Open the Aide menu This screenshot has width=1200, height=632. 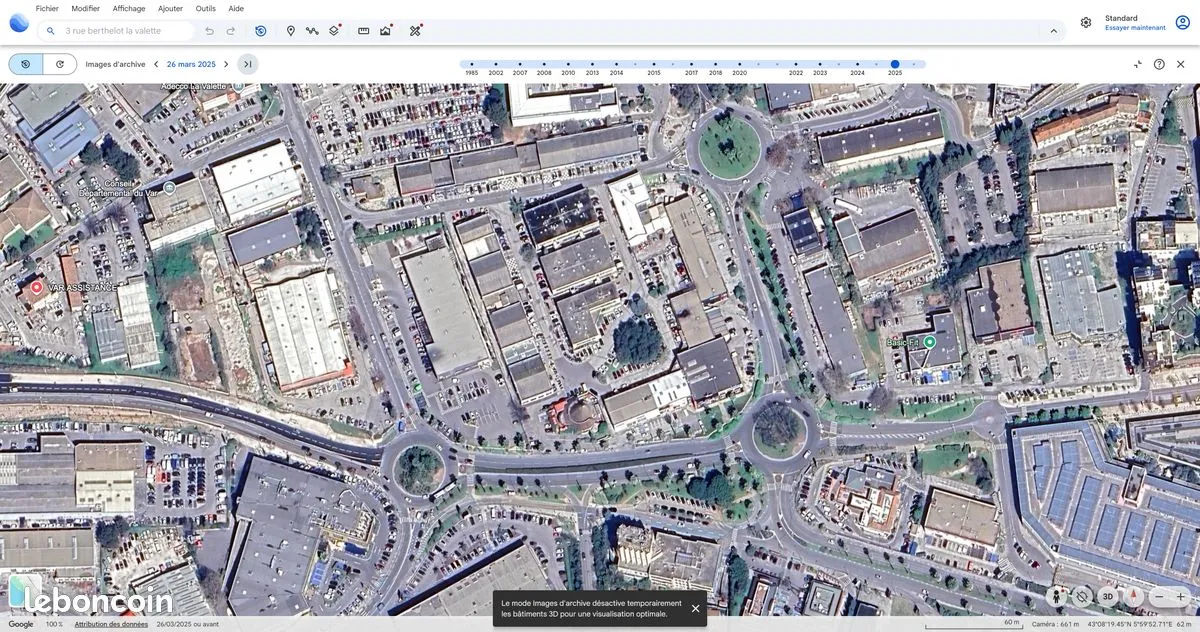(236, 8)
